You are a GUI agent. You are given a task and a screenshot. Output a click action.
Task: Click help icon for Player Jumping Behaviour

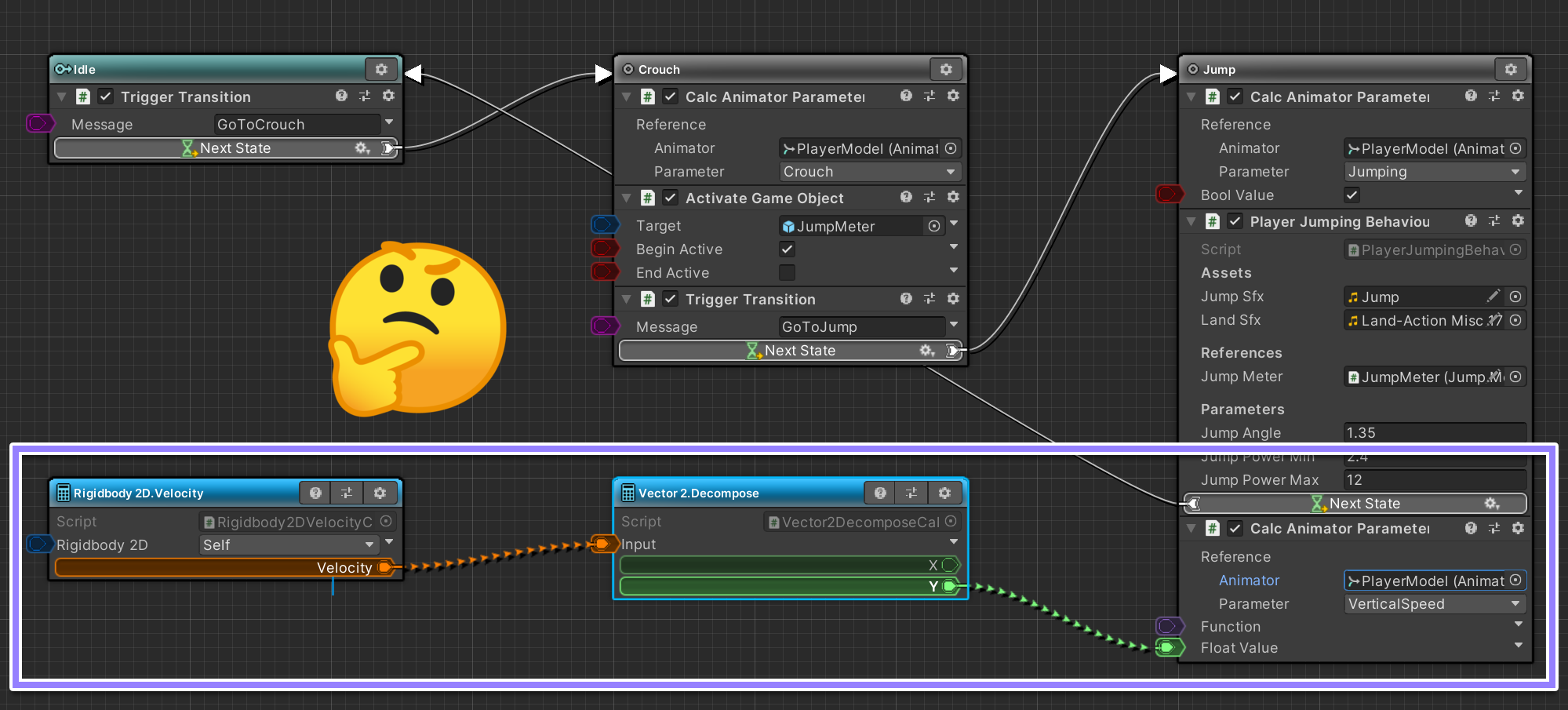pyautogui.click(x=1471, y=221)
